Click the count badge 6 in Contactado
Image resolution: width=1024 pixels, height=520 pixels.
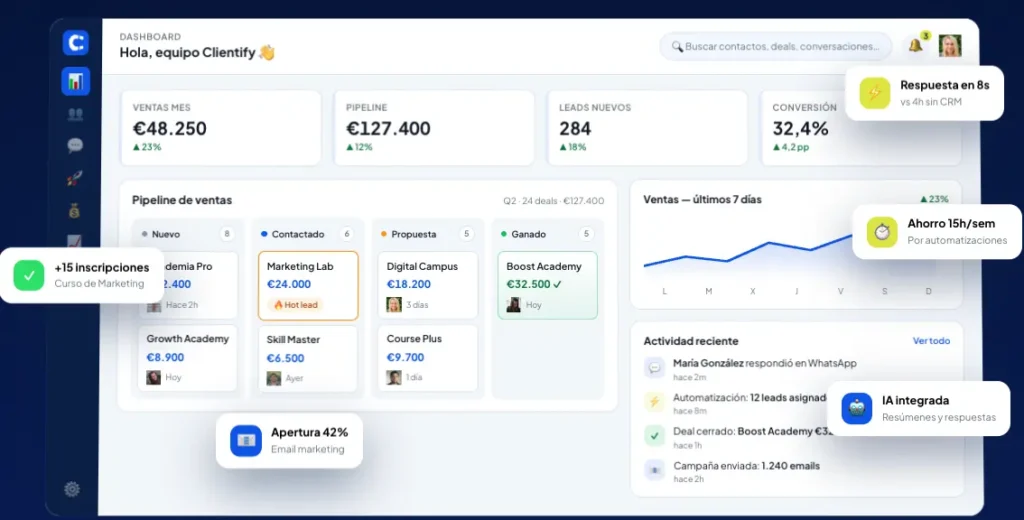(346, 234)
